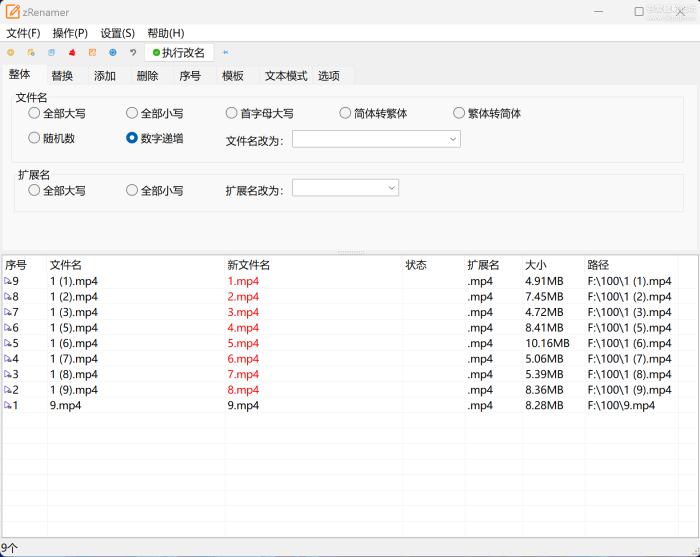Select the 简体转繁体 radio option
The height and width of the screenshot is (557, 700).
[345, 113]
